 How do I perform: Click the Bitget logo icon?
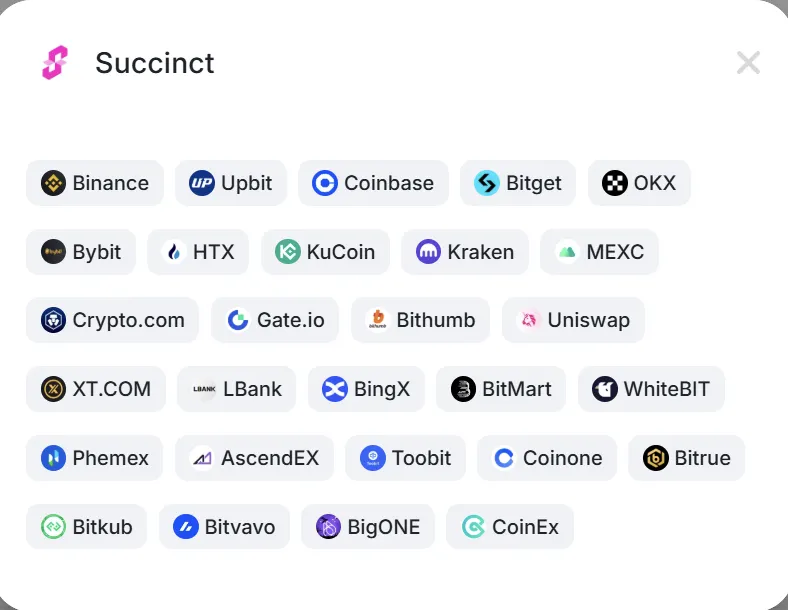tap(487, 183)
